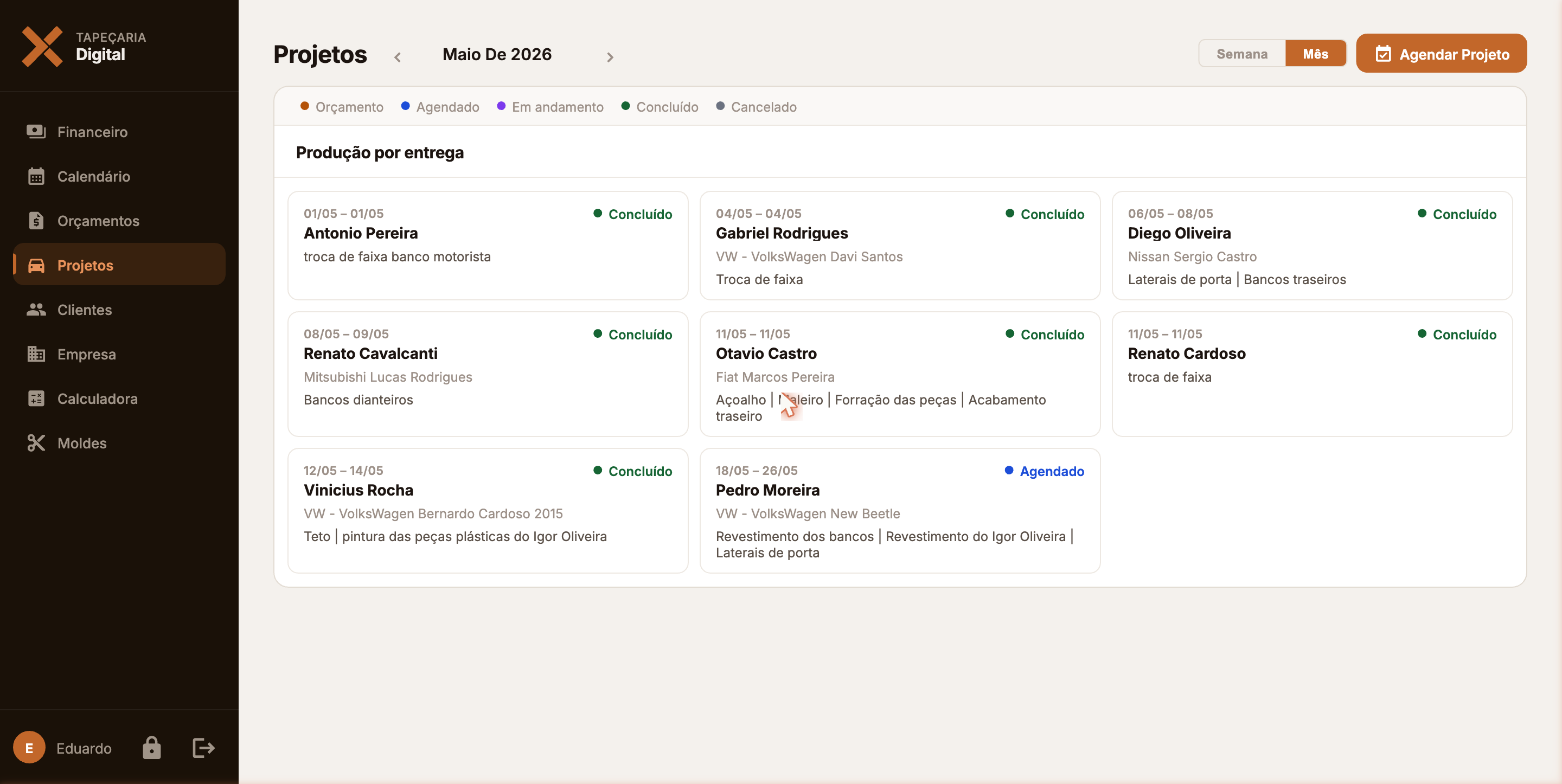Open Calculadora via its calculator icon
The image size is (1562, 784).
pyautogui.click(x=36, y=399)
